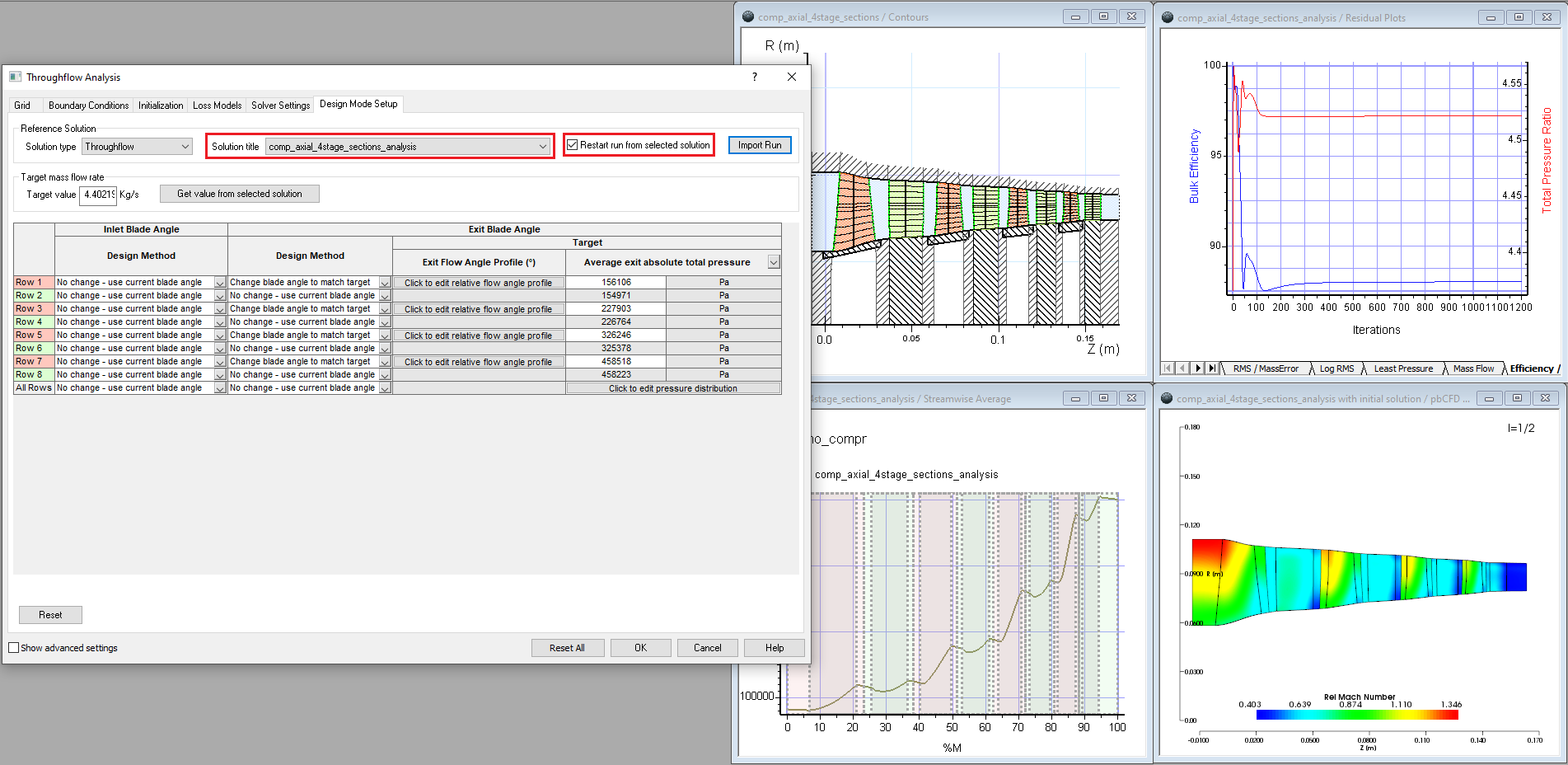Open the Solution title dropdown

point(408,147)
